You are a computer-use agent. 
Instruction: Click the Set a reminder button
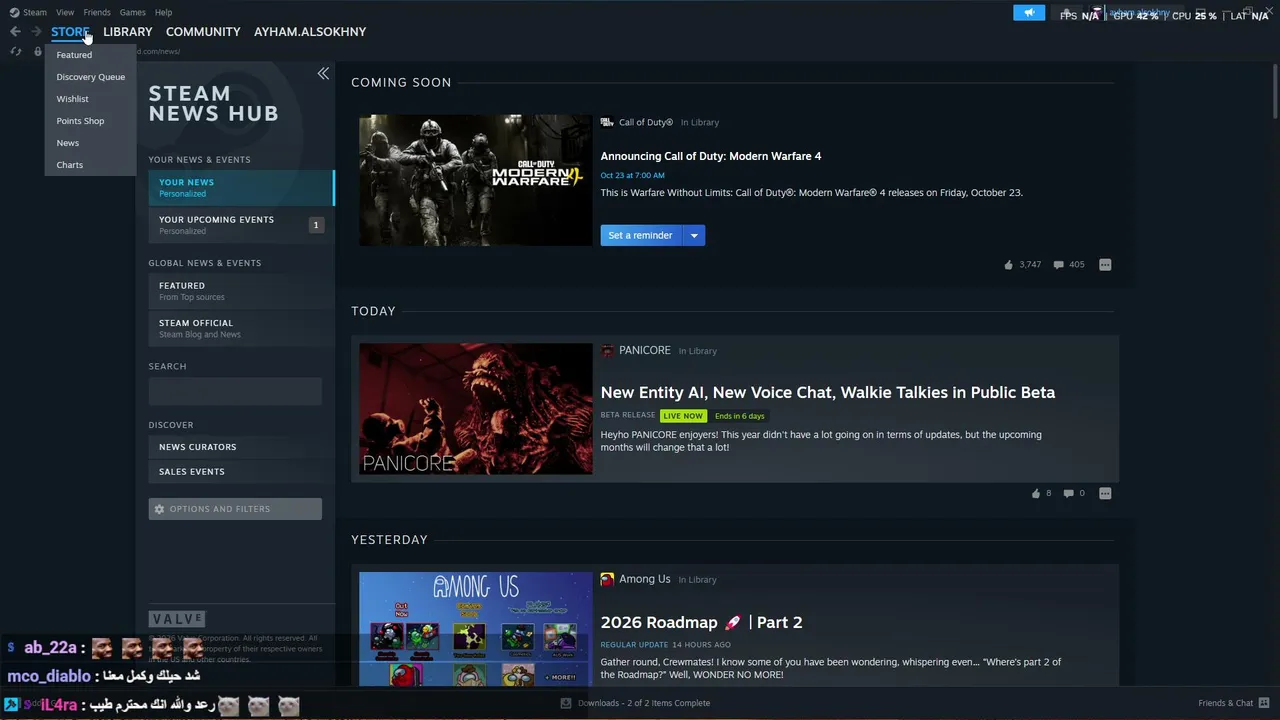pyautogui.click(x=641, y=235)
